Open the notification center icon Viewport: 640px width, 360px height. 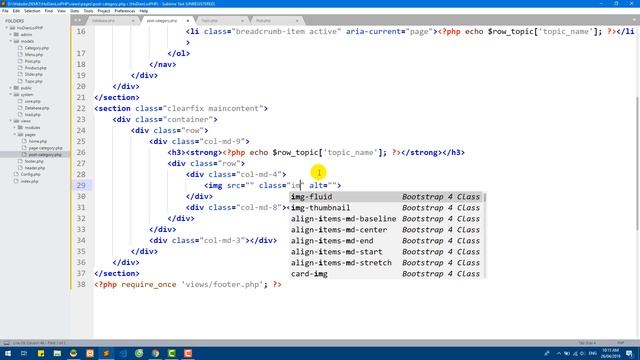point(629,353)
